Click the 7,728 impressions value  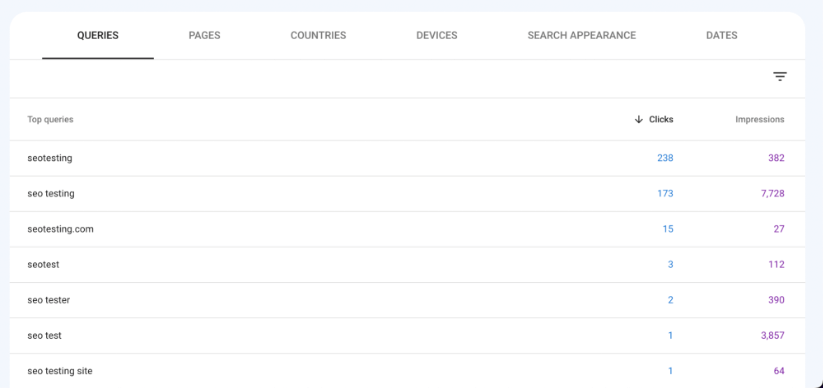point(773,194)
